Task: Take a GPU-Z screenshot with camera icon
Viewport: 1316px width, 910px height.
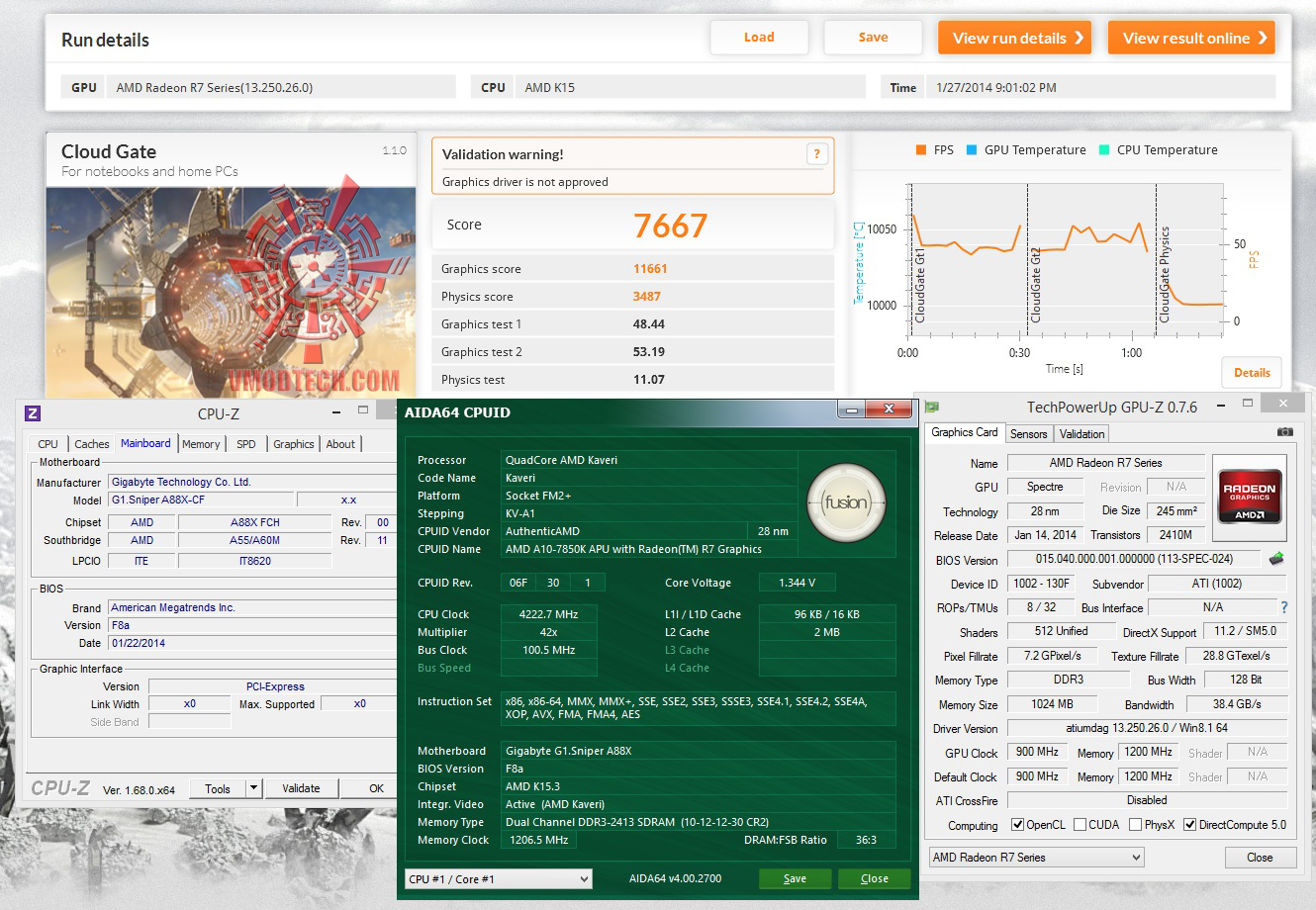Action: (1284, 432)
